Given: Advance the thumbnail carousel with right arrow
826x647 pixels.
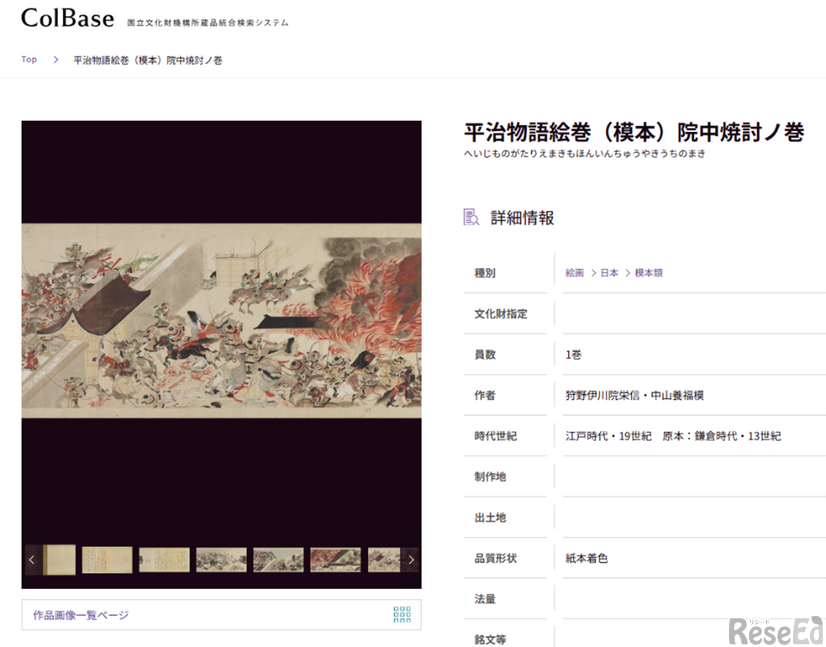Looking at the screenshot, I should [411, 559].
